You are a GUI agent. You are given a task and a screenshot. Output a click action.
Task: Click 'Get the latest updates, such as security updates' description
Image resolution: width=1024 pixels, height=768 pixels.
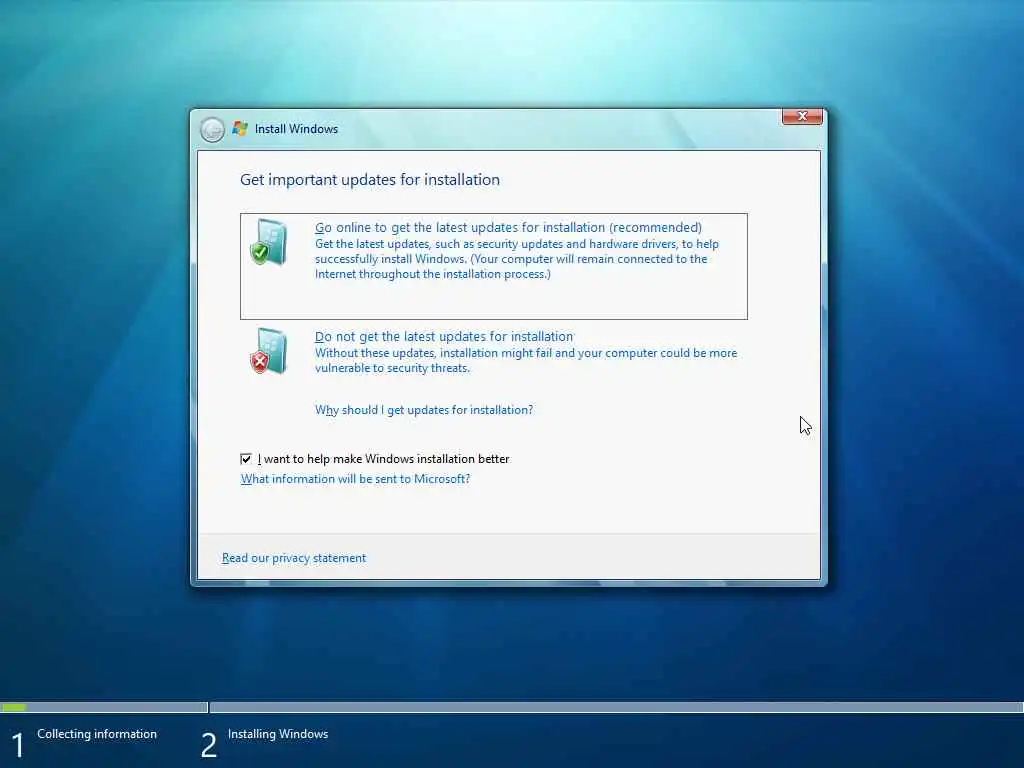[x=517, y=259]
